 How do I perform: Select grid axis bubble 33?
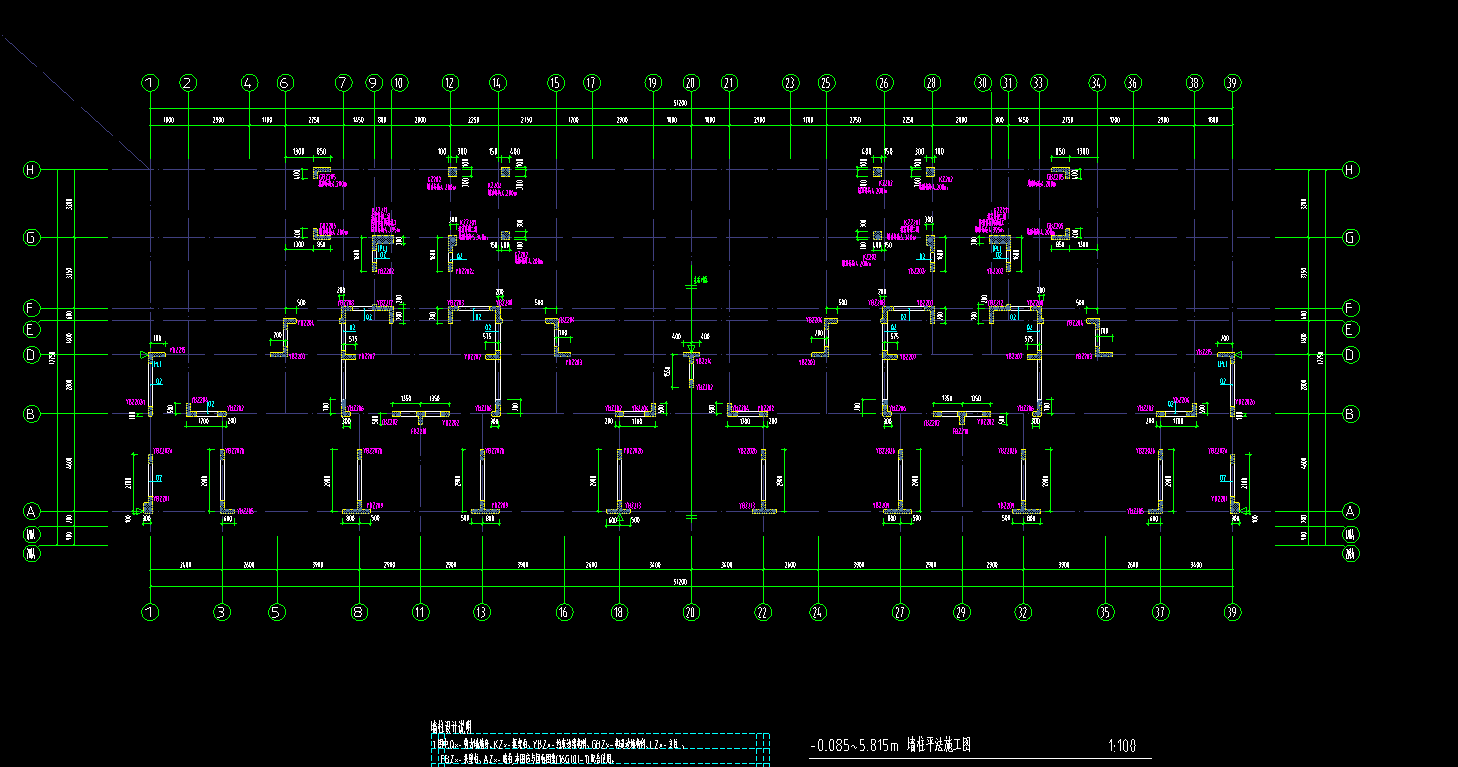coord(1039,83)
